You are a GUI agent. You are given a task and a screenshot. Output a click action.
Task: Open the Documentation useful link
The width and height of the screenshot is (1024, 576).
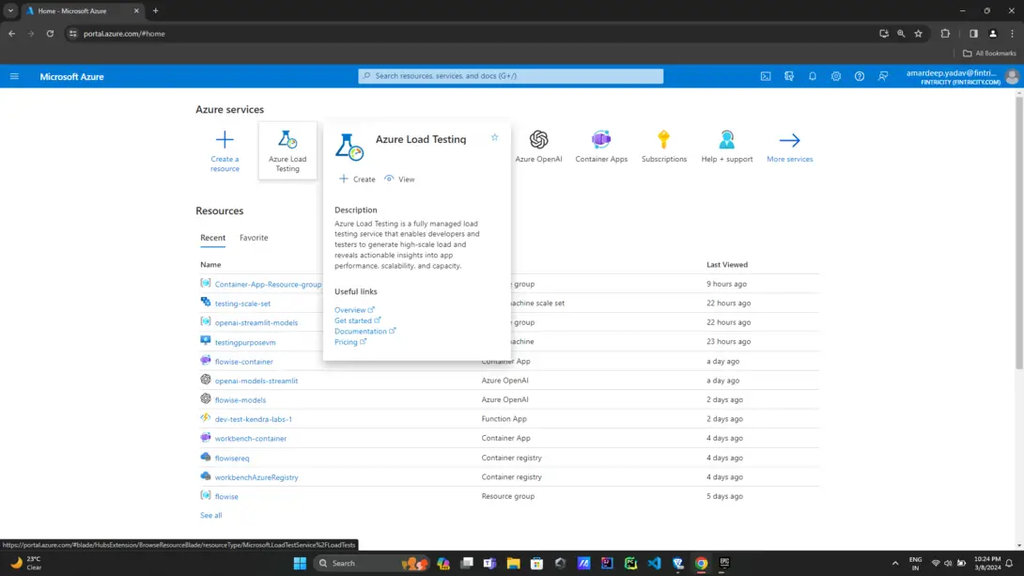(x=364, y=331)
